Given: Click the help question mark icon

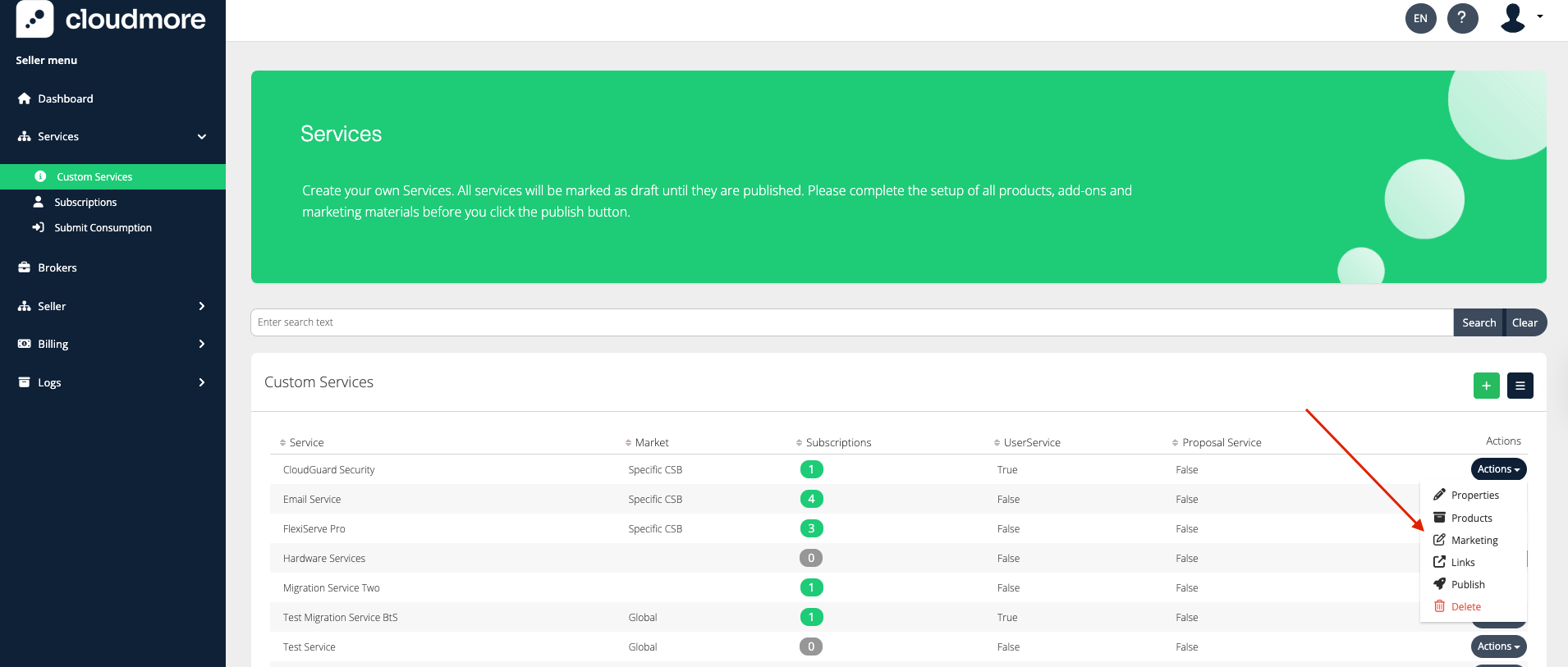Looking at the screenshot, I should (1462, 18).
